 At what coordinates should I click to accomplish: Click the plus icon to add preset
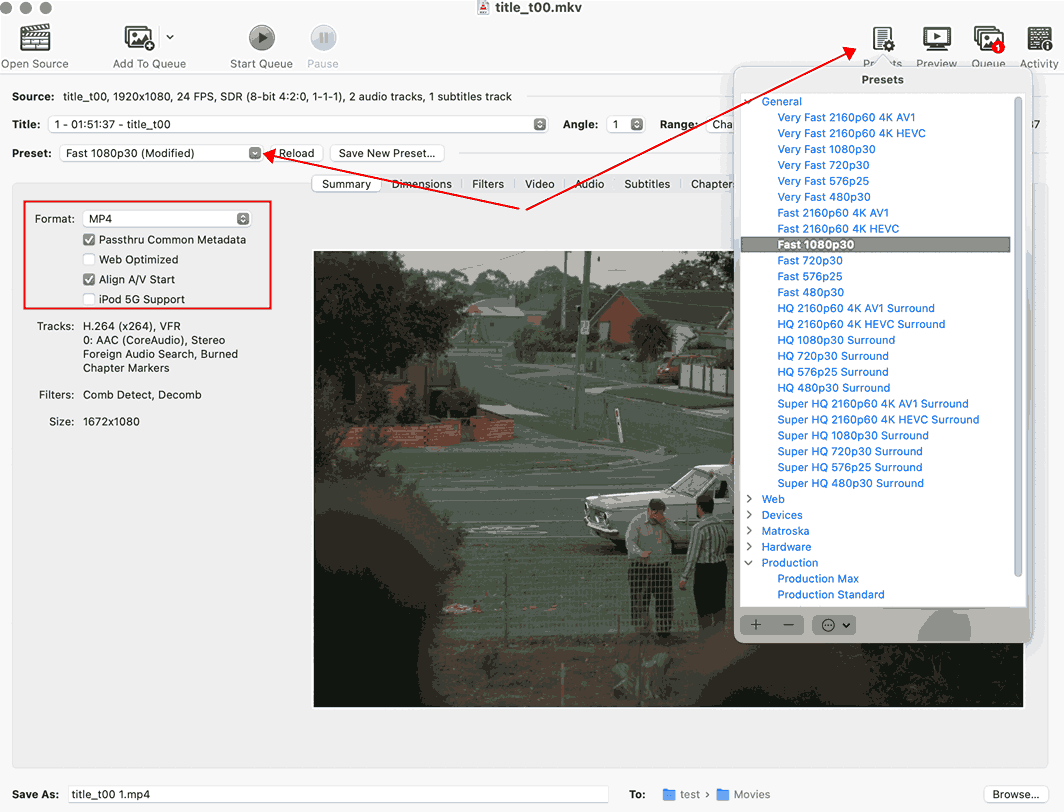756,625
